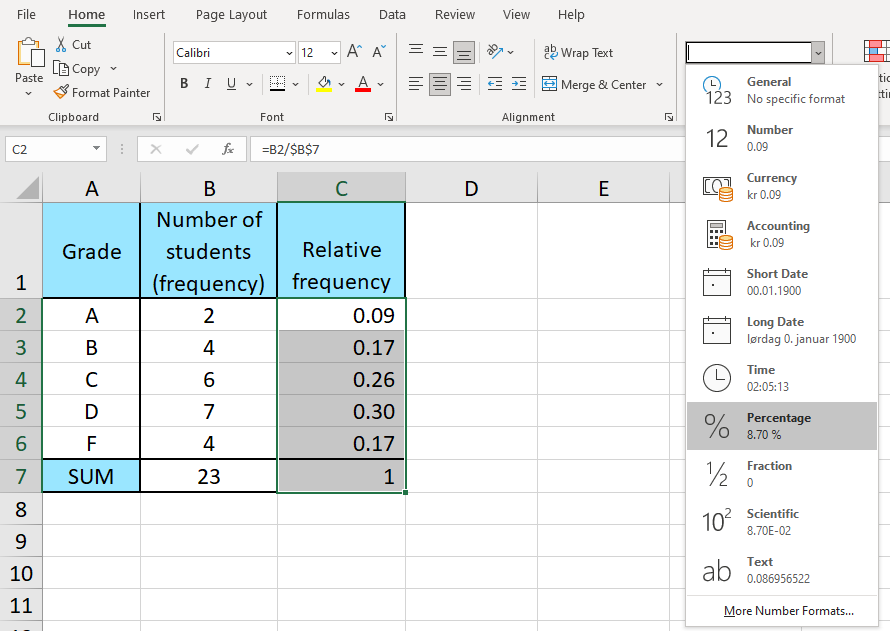Click the Increase Indent icon
The height and width of the screenshot is (631, 890).
(x=518, y=85)
